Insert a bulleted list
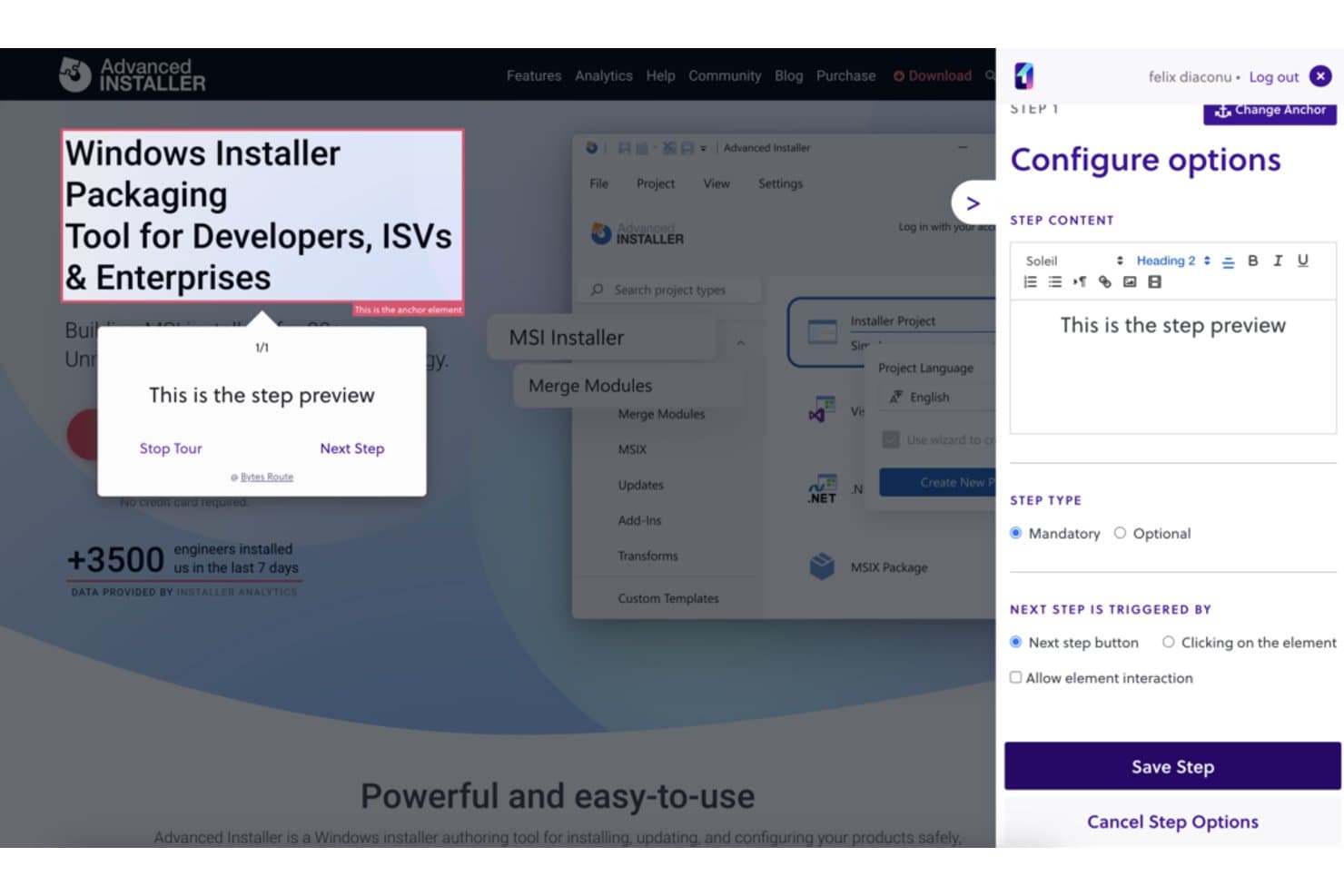This screenshot has width=1344, height=896. pyautogui.click(x=1054, y=282)
